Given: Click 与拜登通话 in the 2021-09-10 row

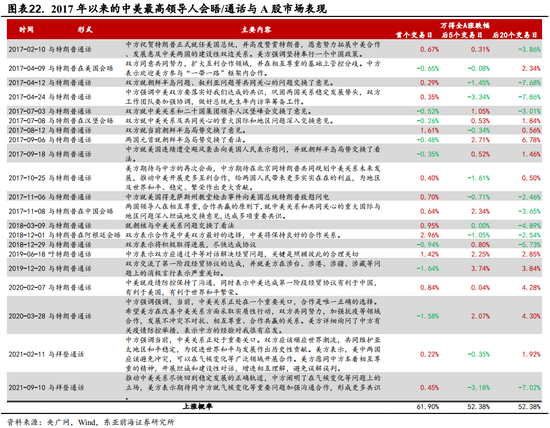Looking at the screenshot, I should [x=66, y=387].
